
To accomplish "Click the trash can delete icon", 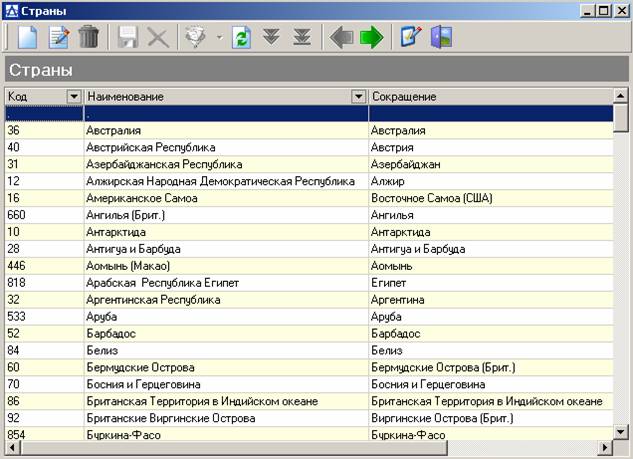I will [88, 37].
